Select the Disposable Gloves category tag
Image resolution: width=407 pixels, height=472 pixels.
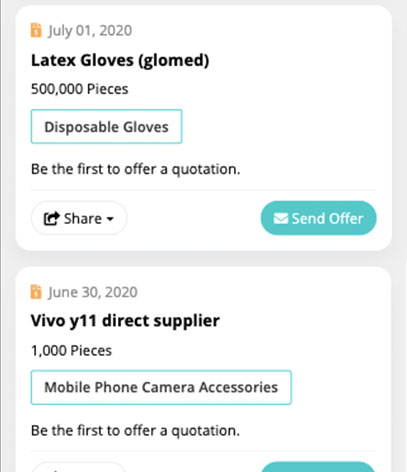point(106,127)
